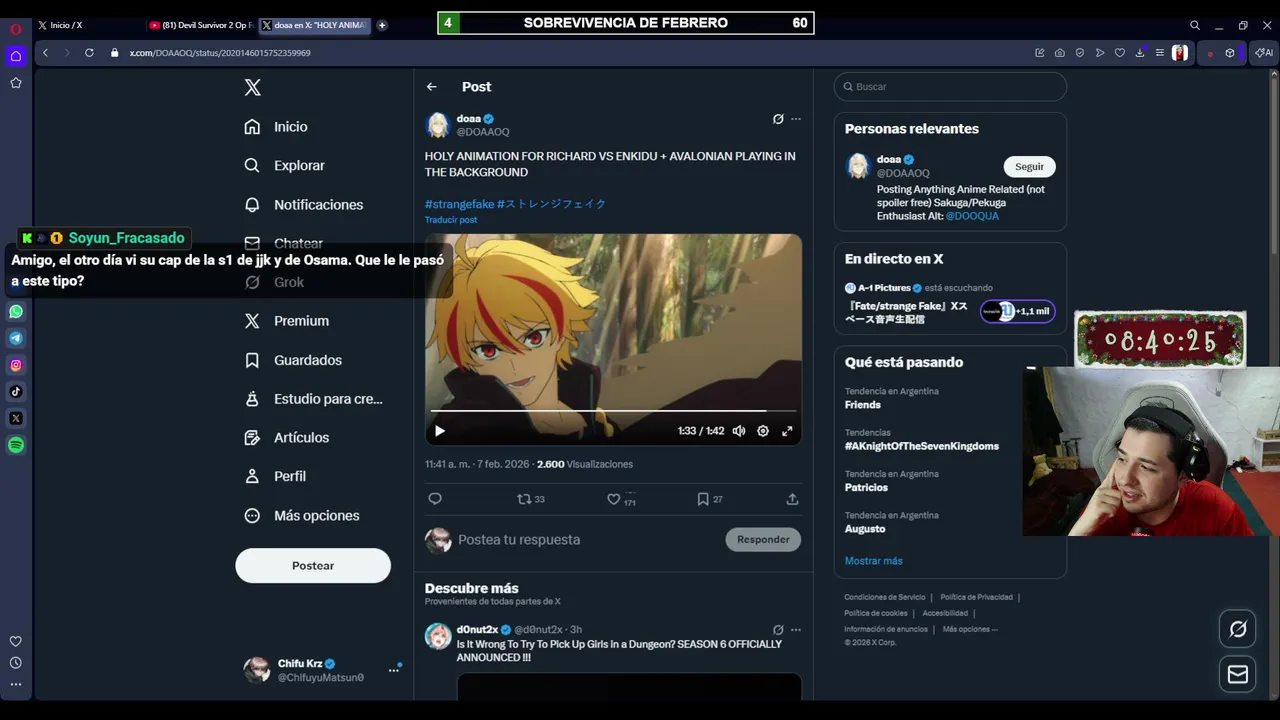The width and height of the screenshot is (1280, 720).
Task: Open the downloads icon in toolbar
Action: [x=1140, y=53]
